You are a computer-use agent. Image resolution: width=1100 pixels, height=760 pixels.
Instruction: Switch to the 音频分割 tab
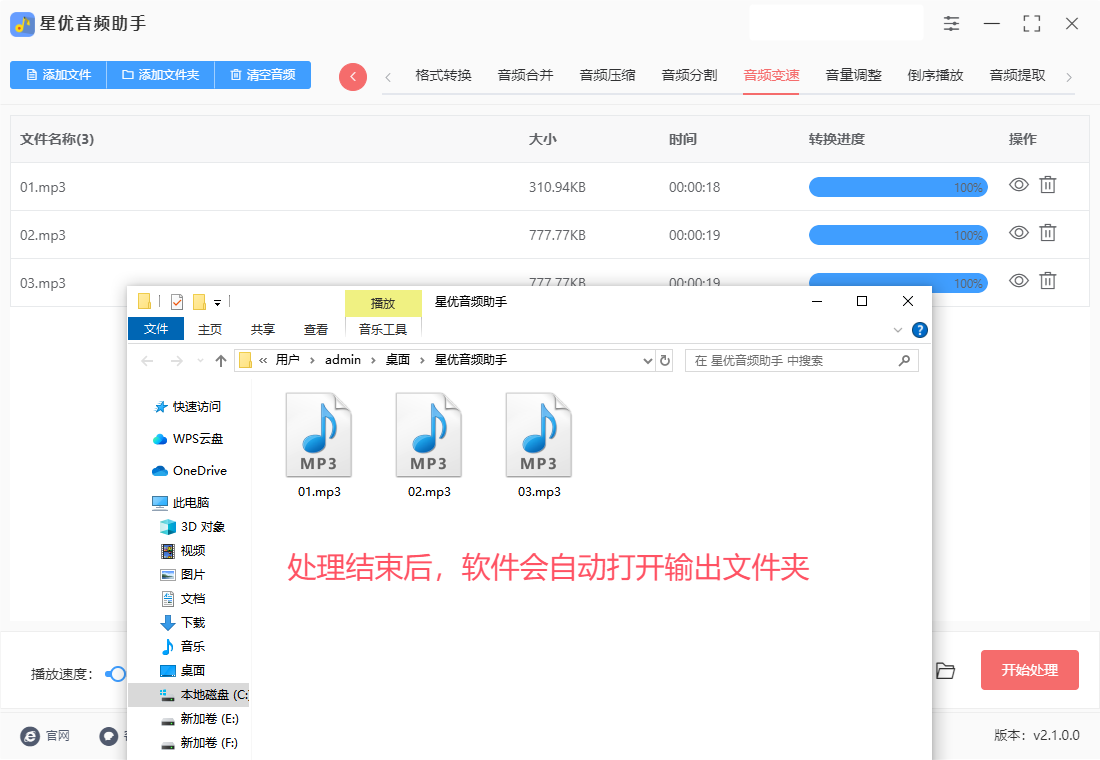click(690, 75)
